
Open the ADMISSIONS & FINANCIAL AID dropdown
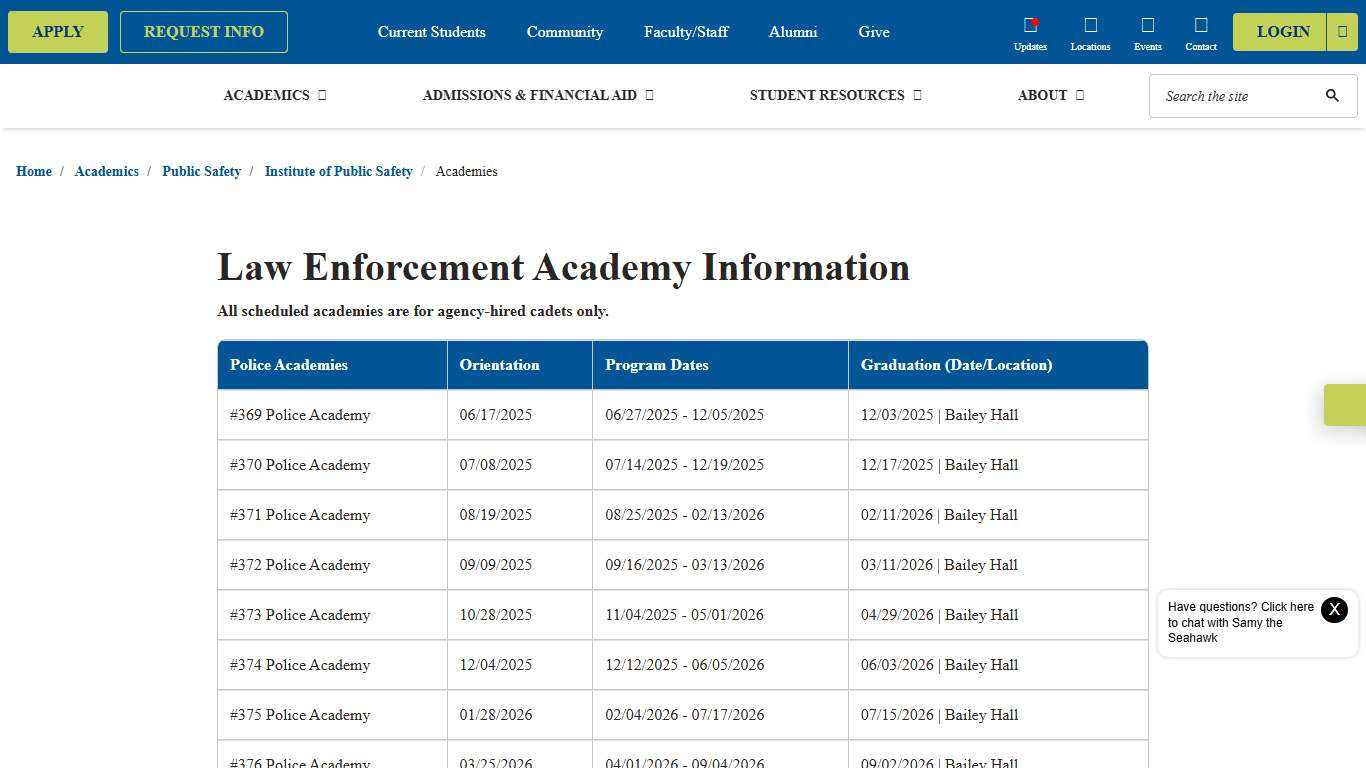click(537, 95)
